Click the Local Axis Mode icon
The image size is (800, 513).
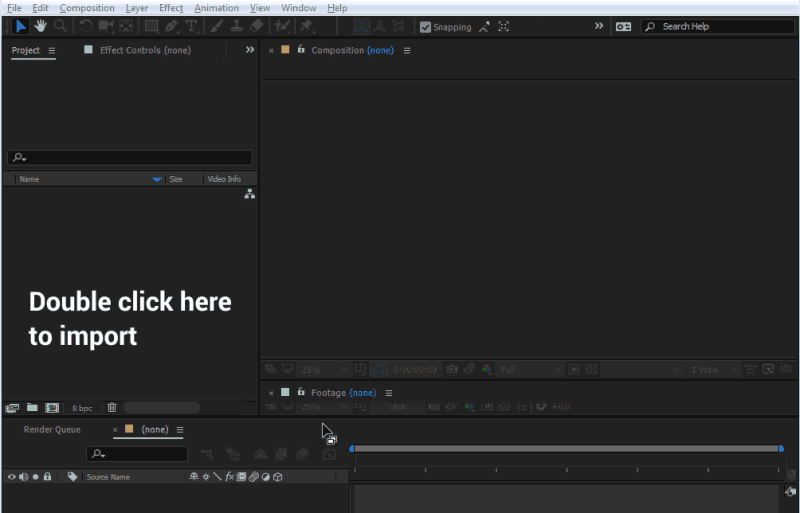361,27
